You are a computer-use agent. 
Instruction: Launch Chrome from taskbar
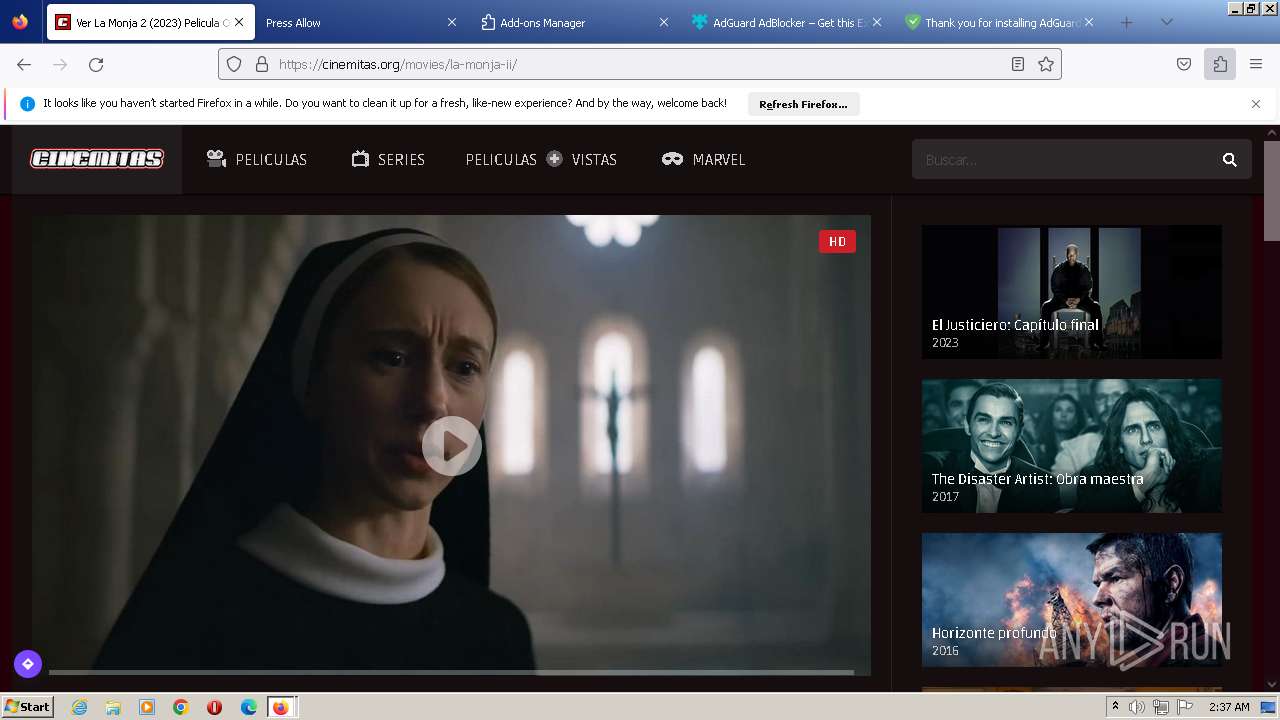click(181, 707)
